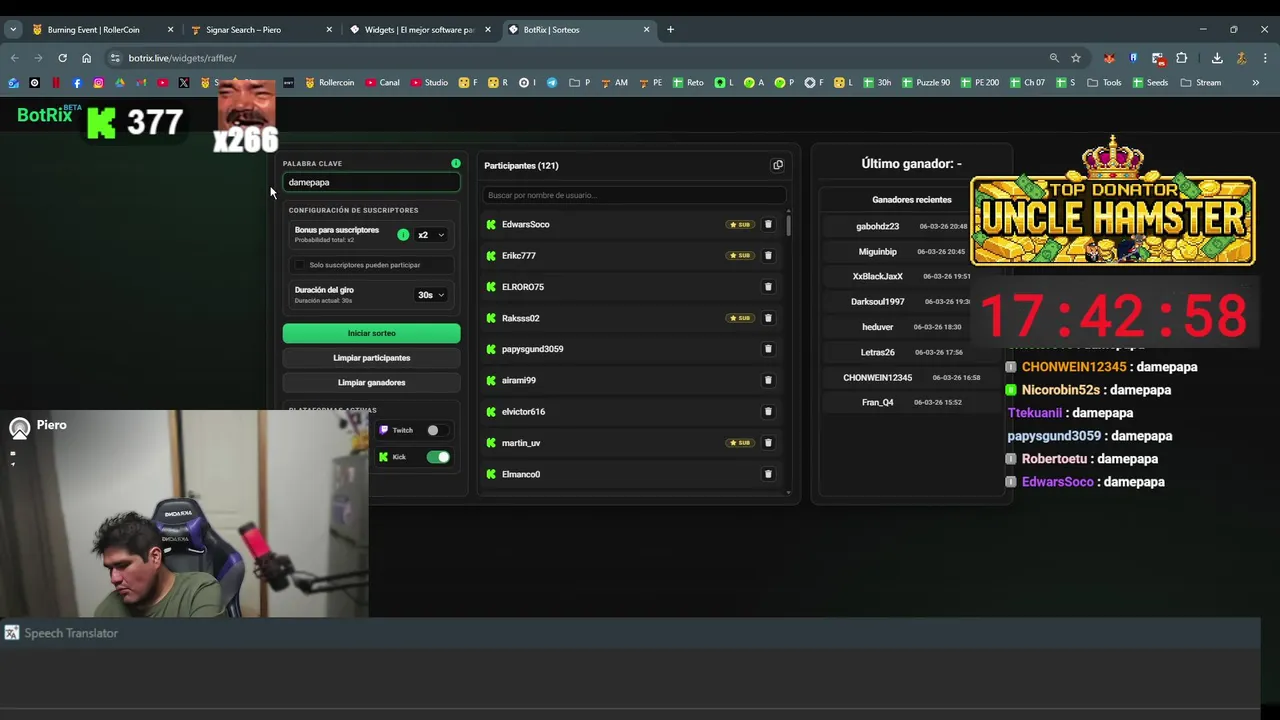Select recent winner Miguinbip

(877, 251)
